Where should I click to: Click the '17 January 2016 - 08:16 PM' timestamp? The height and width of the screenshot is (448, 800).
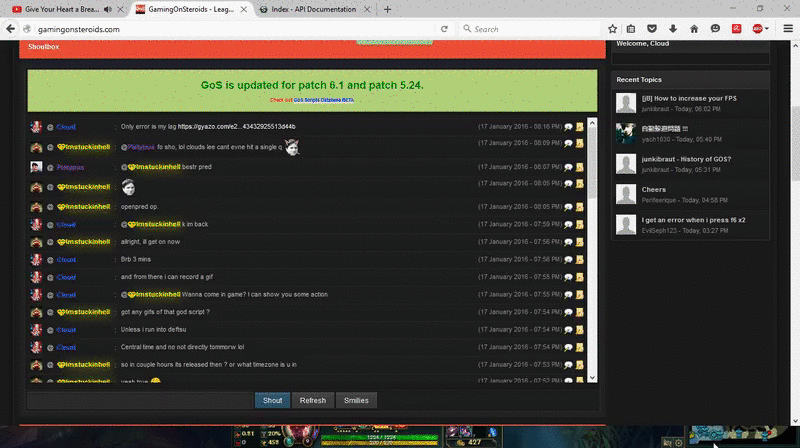tap(519, 127)
